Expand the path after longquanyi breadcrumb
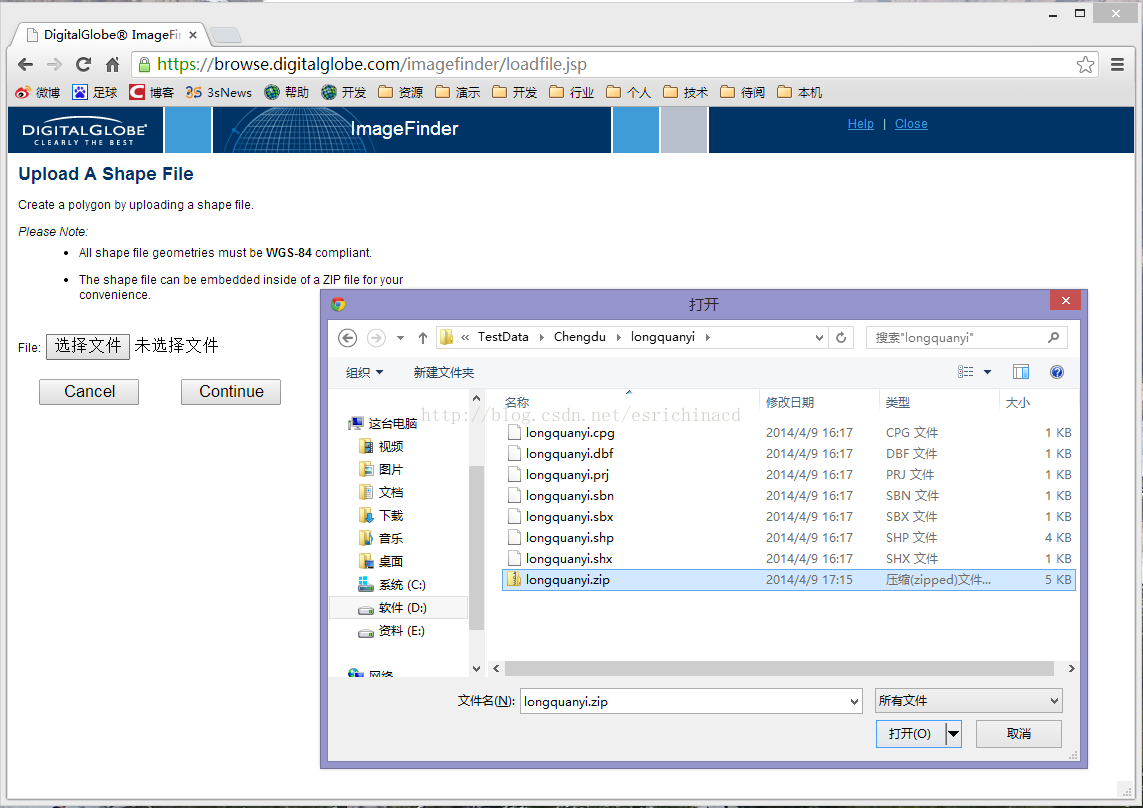The height and width of the screenshot is (808, 1143). click(707, 337)
